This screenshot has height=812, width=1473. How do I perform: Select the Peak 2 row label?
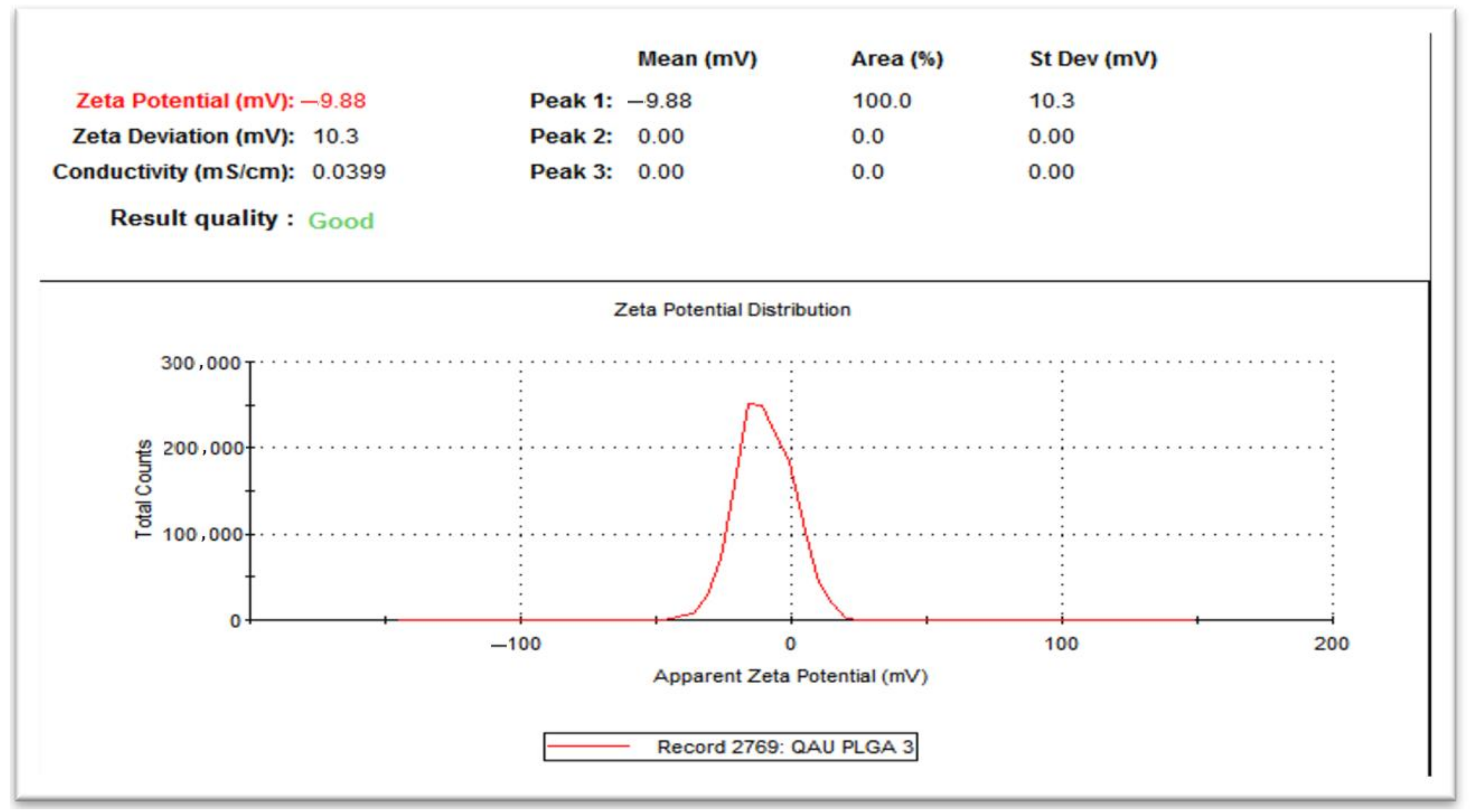pos(571,136)
